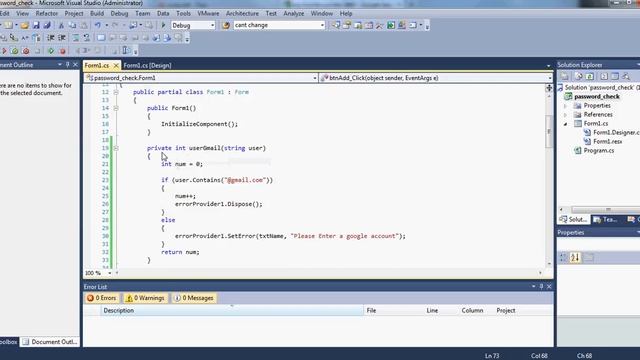The image size is (640, 360).
Task: Open file using the folder toolbar icon
Action: click(x=24, y=25)
